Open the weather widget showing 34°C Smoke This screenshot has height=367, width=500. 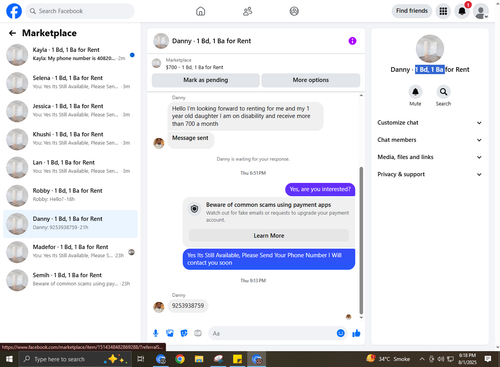tap(388, 359)
